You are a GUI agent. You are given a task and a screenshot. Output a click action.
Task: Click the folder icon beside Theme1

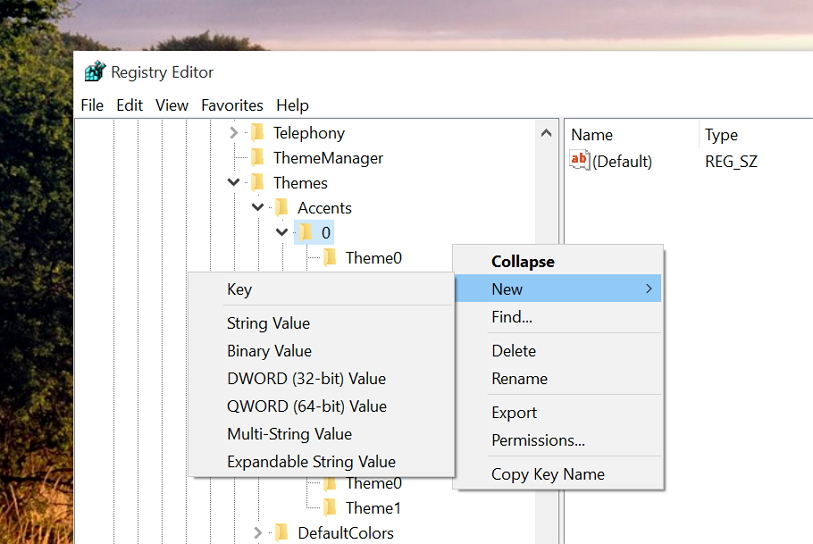tap(330, 508)
